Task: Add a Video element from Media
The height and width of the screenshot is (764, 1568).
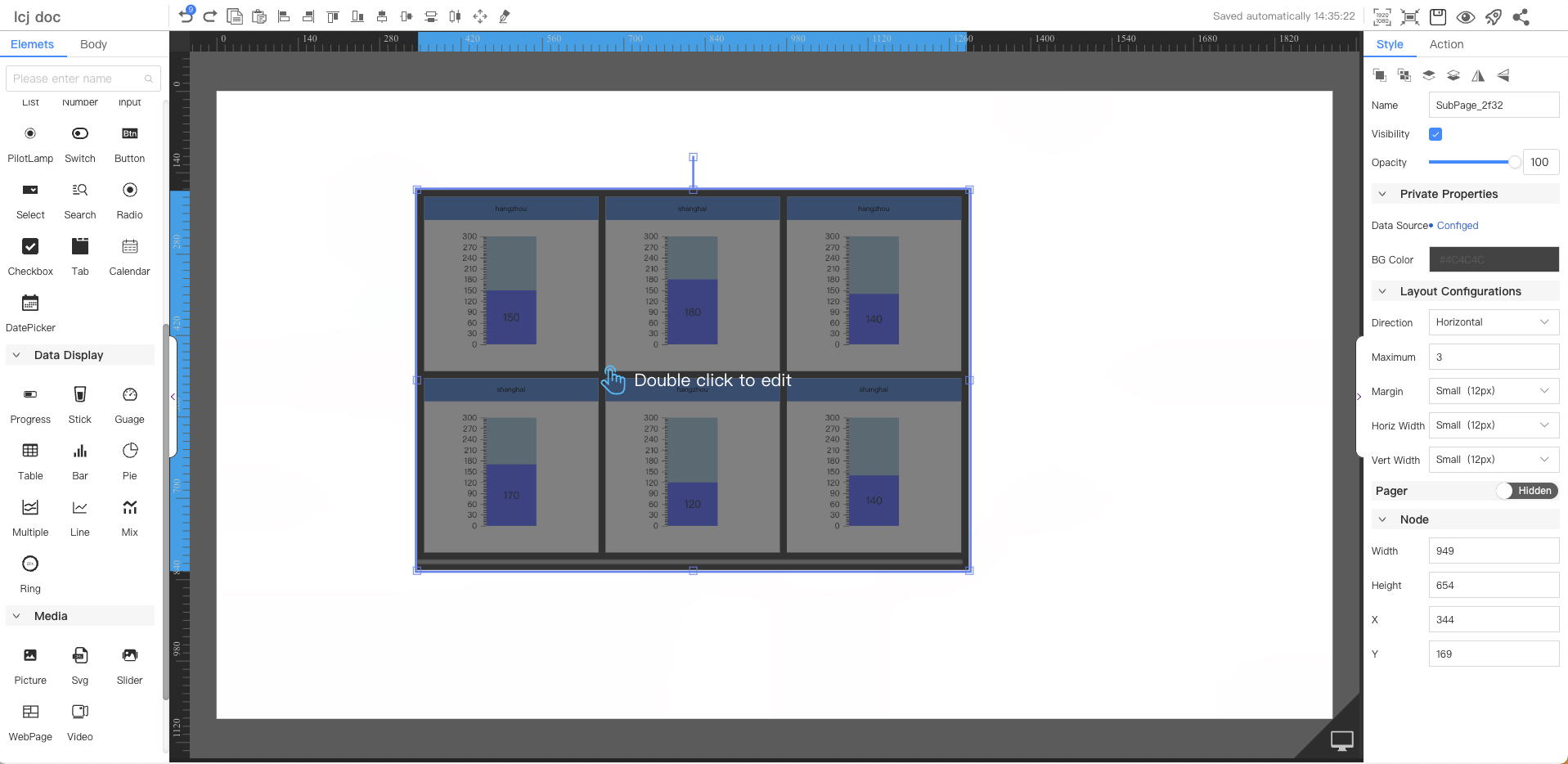Action: coord(80,722)
